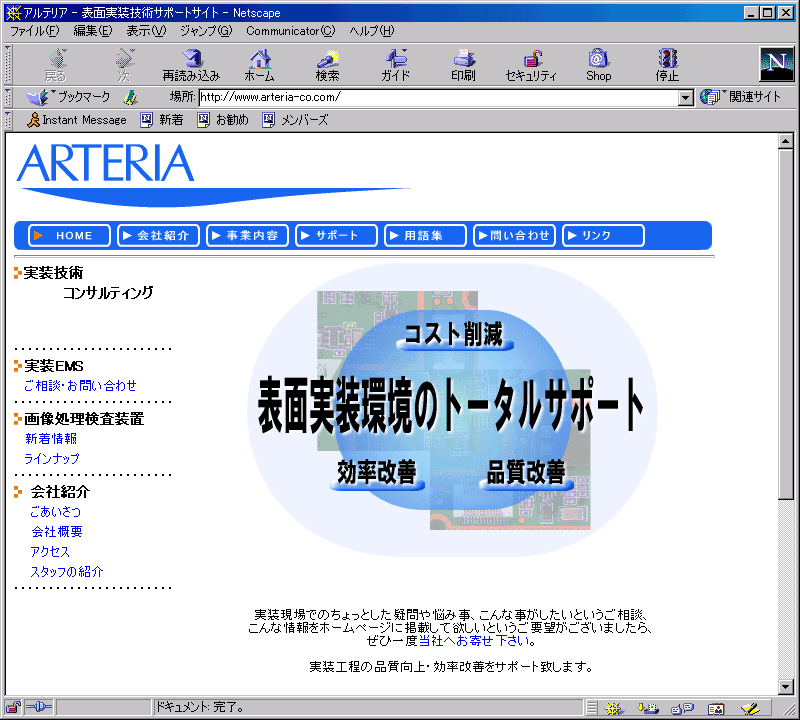Open the 問い合わせ navigation button

click(514, 236)
